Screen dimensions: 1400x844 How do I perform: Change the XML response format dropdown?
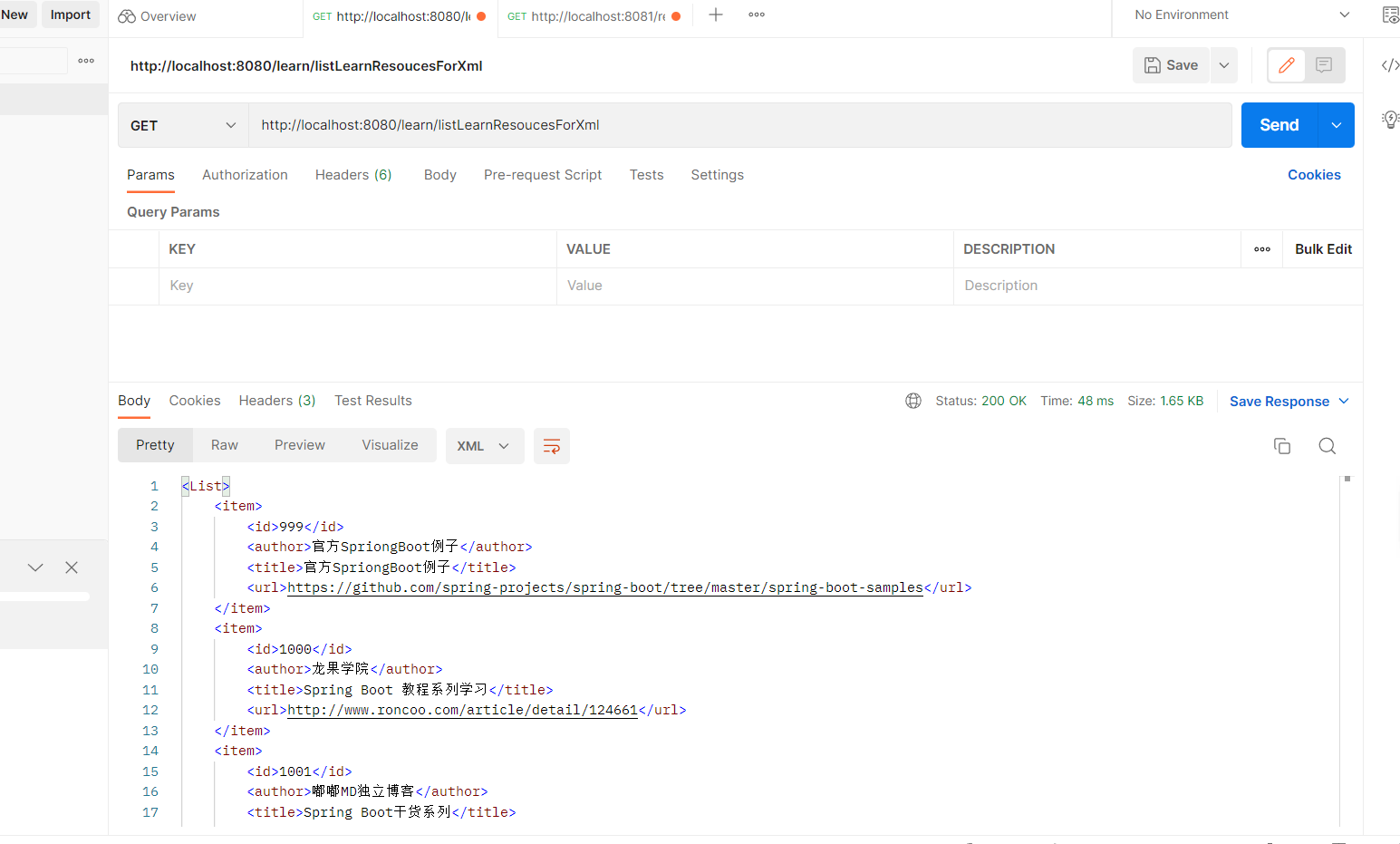click(x=485, y=446)
